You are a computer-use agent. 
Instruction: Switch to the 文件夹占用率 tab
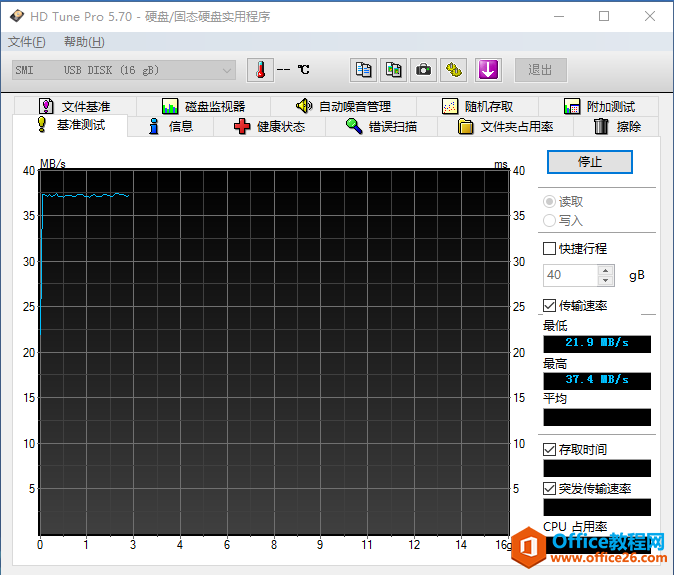click(506, 126)
